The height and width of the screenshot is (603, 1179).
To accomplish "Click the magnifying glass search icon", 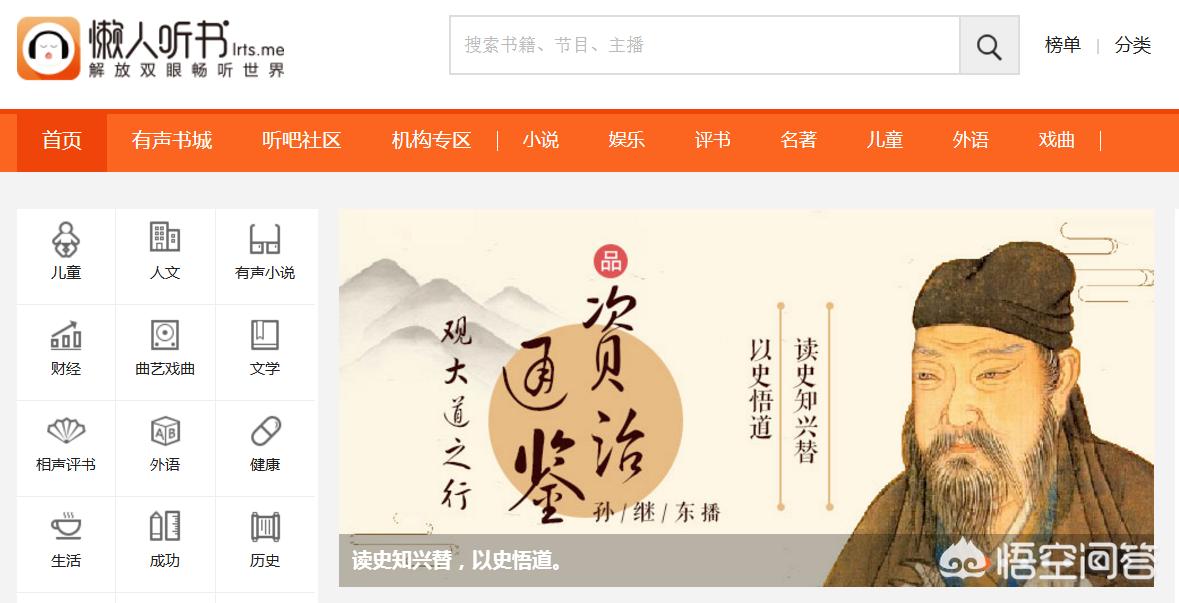I will [x=989, y=46].
